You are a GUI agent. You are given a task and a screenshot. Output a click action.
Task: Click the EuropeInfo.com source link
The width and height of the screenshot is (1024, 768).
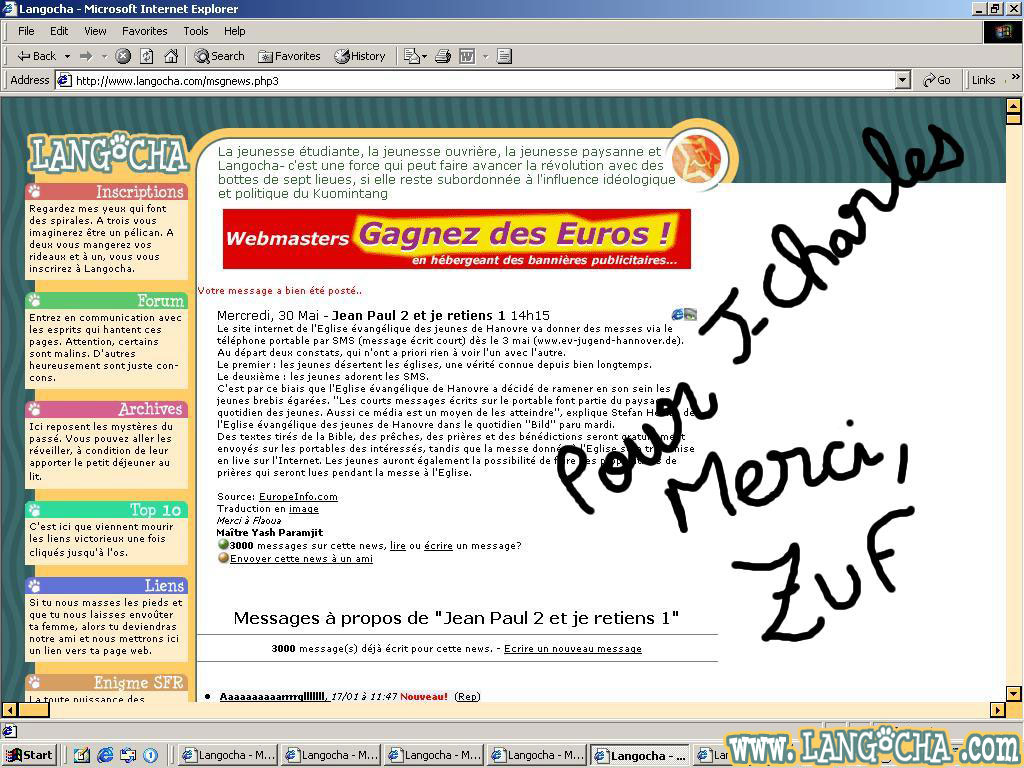click(298, 496)
